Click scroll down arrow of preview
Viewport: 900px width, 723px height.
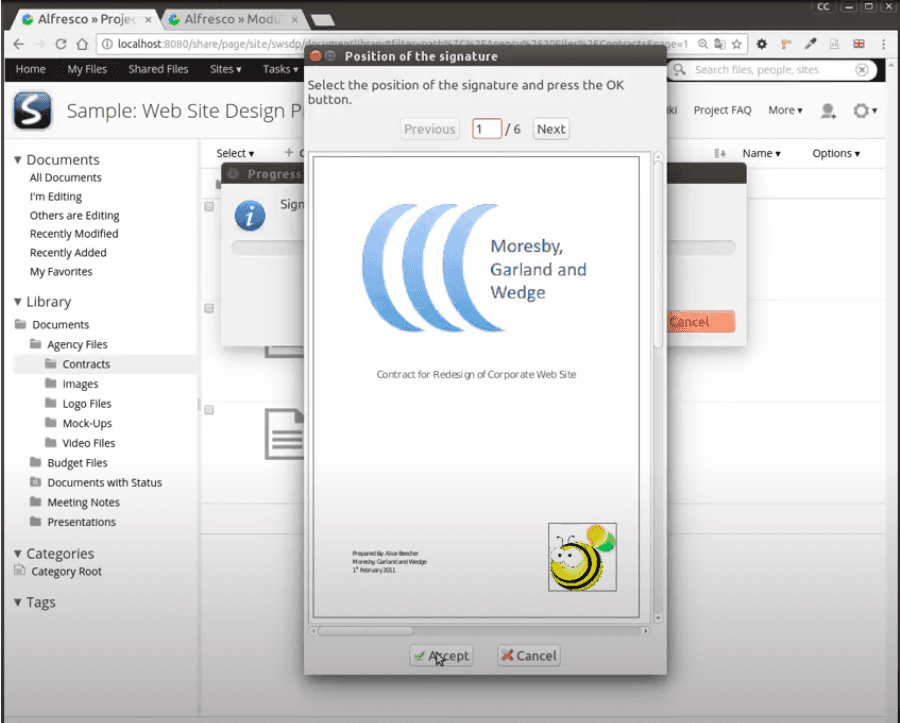(658, 619)
